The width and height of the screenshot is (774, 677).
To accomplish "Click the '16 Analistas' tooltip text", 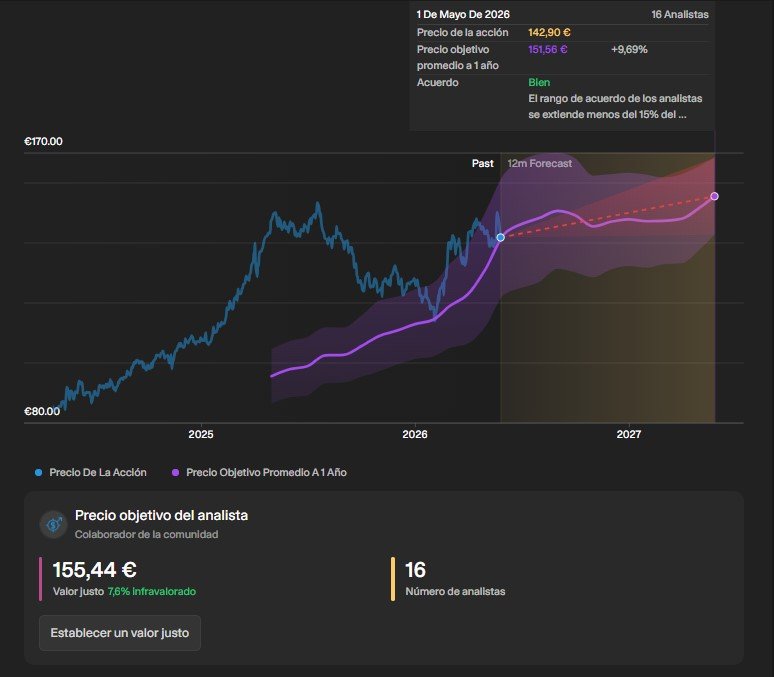I will point(680,14).
